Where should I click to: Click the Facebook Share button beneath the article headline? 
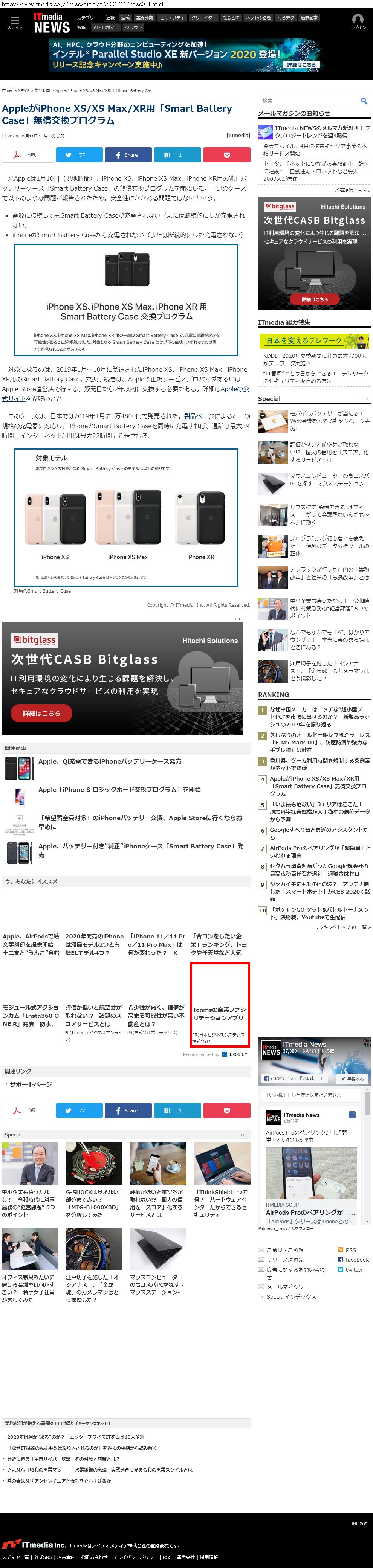pos(128,155)
